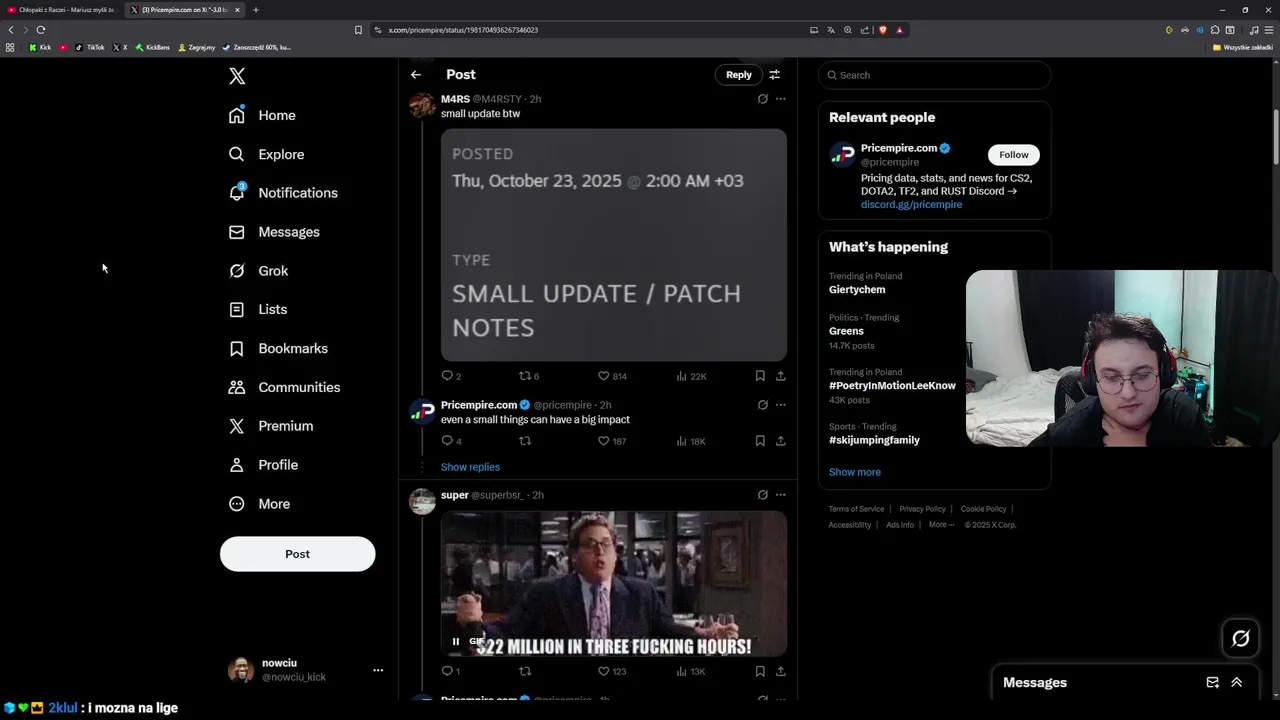The height and width of the screenshot is (720, 1280).
Task: Open a new browser tab
Action: (x=256, y=10)
